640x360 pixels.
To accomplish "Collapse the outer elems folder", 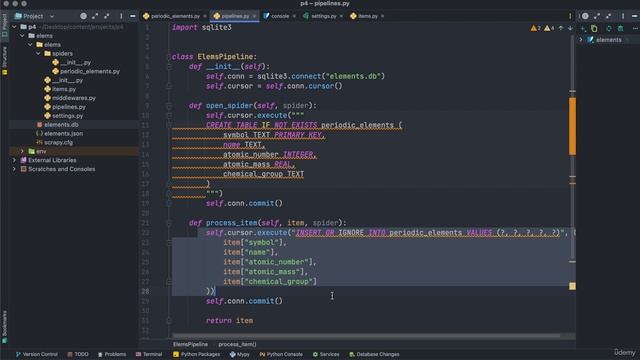I will [22, 36].
